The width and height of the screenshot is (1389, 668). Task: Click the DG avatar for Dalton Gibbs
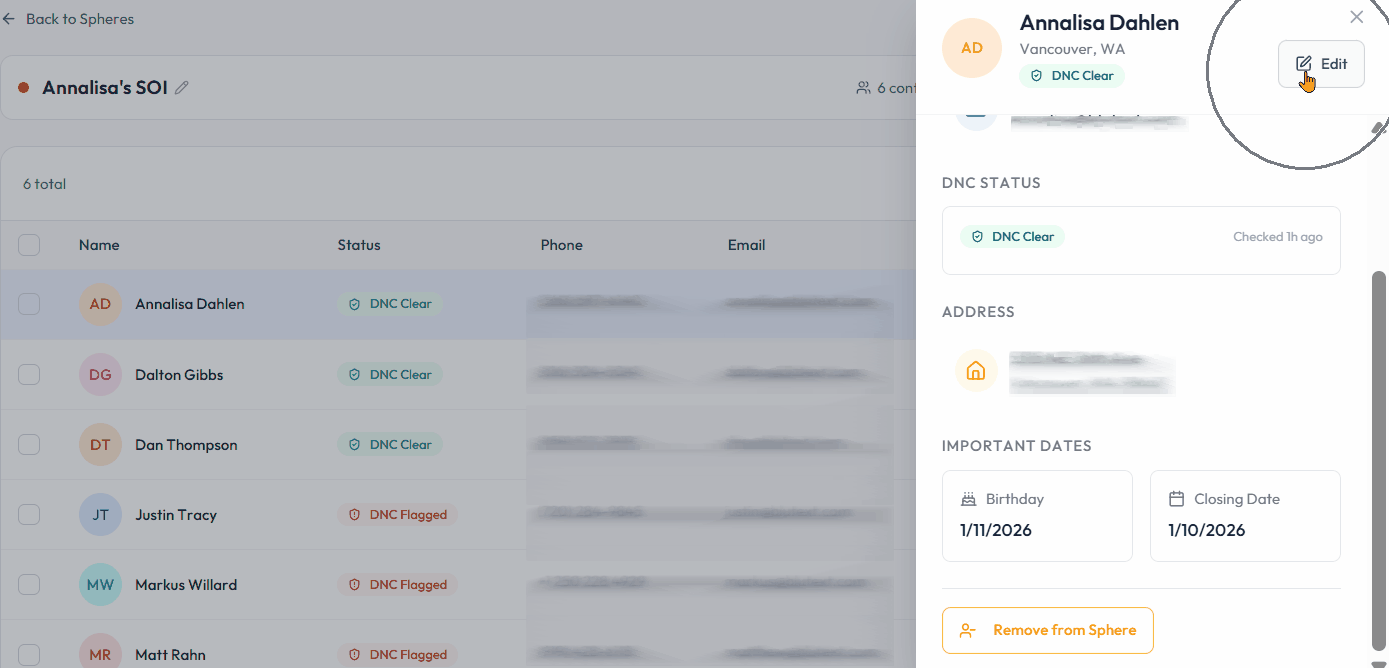click(x=100, y=375)
